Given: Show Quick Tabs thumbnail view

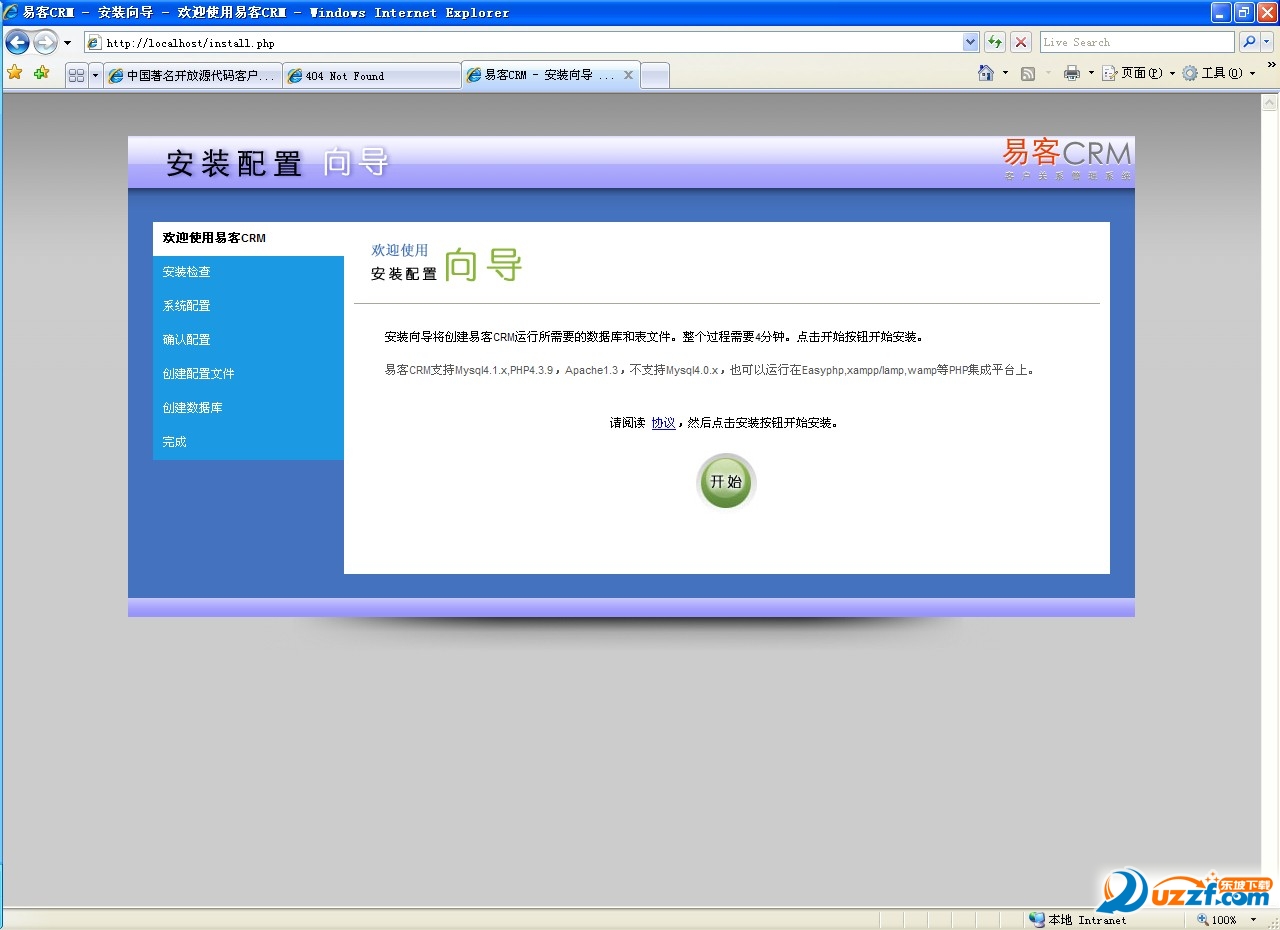Looking at the screenshot, I should (76, 75).
